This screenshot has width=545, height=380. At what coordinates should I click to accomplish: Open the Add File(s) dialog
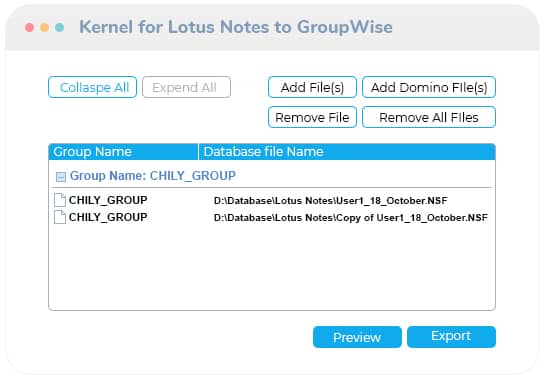312,87
